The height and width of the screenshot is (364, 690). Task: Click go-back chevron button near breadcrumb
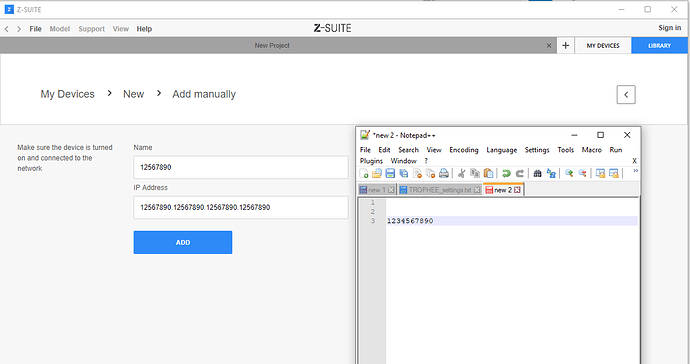tap(626, 95)
